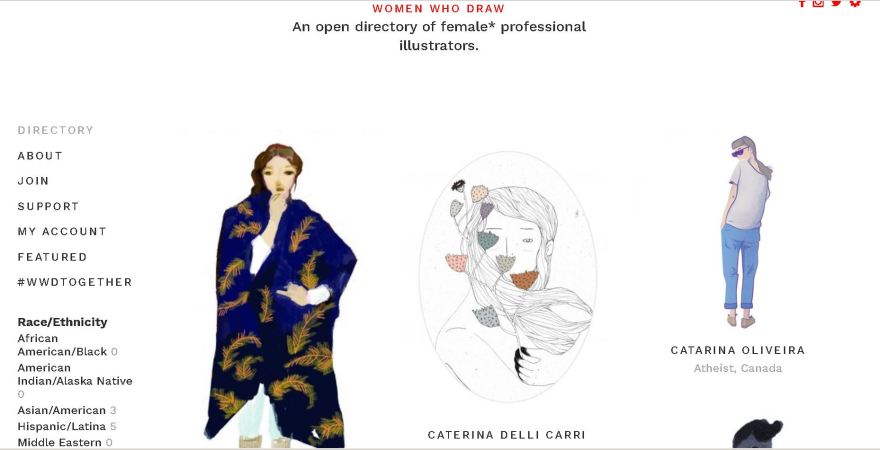Open the WOMEN WHO DRAW title link
This screenshot has height=450, width=880.
tap(438, 9)
